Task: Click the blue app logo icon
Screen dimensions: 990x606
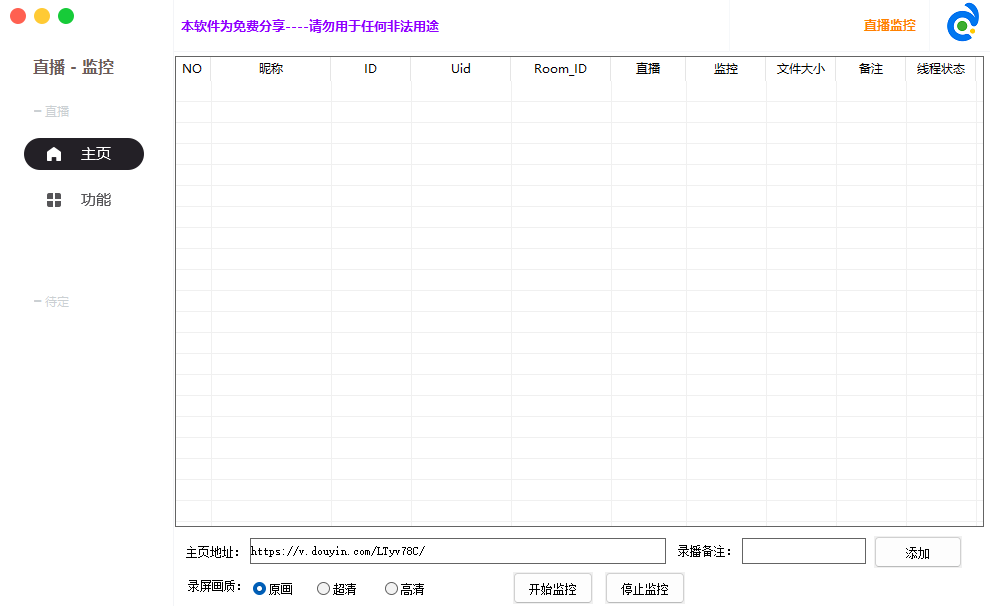Action: pos(962,24)
